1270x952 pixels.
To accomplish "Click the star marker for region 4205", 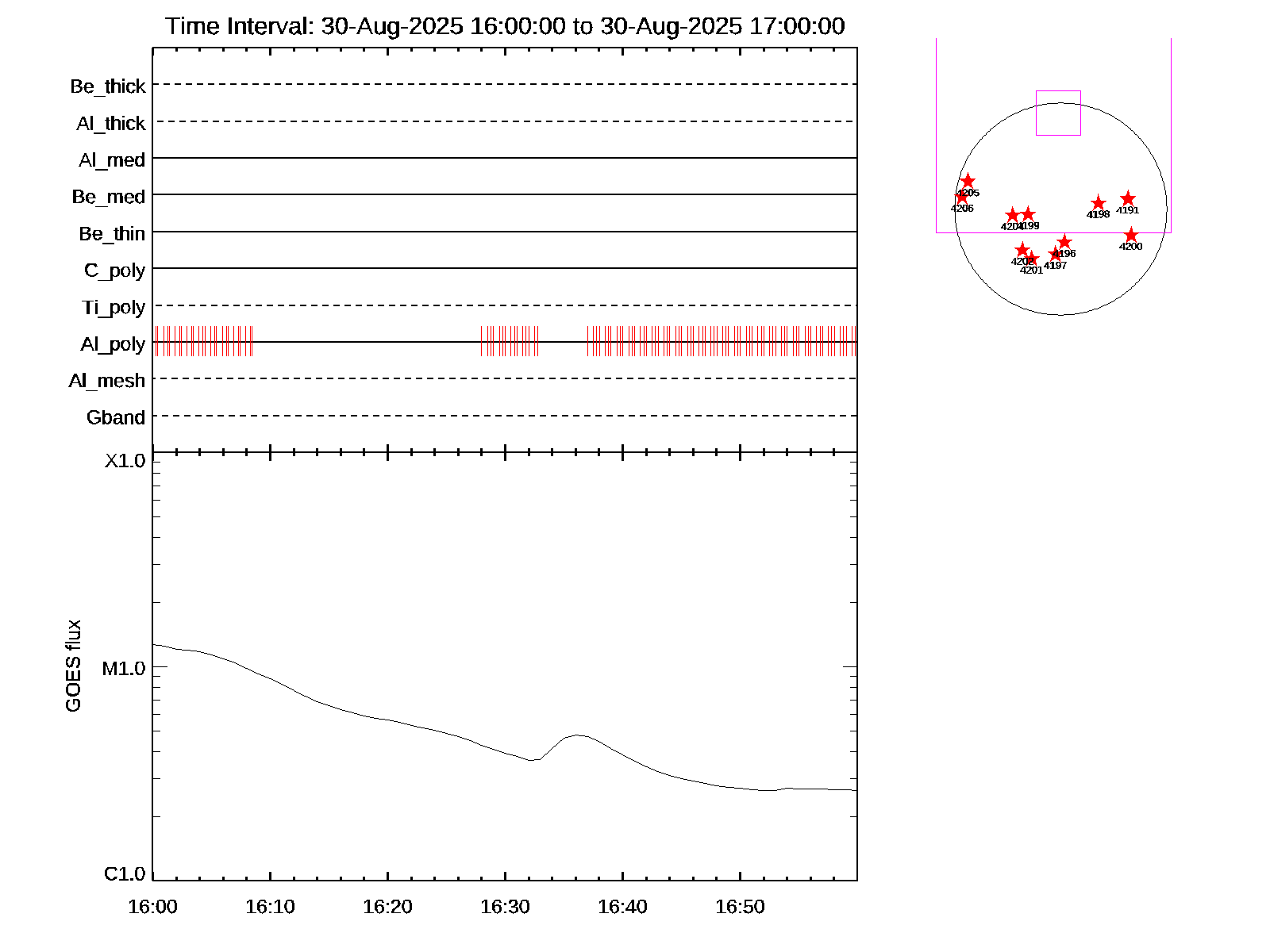I will click(968, 182).
